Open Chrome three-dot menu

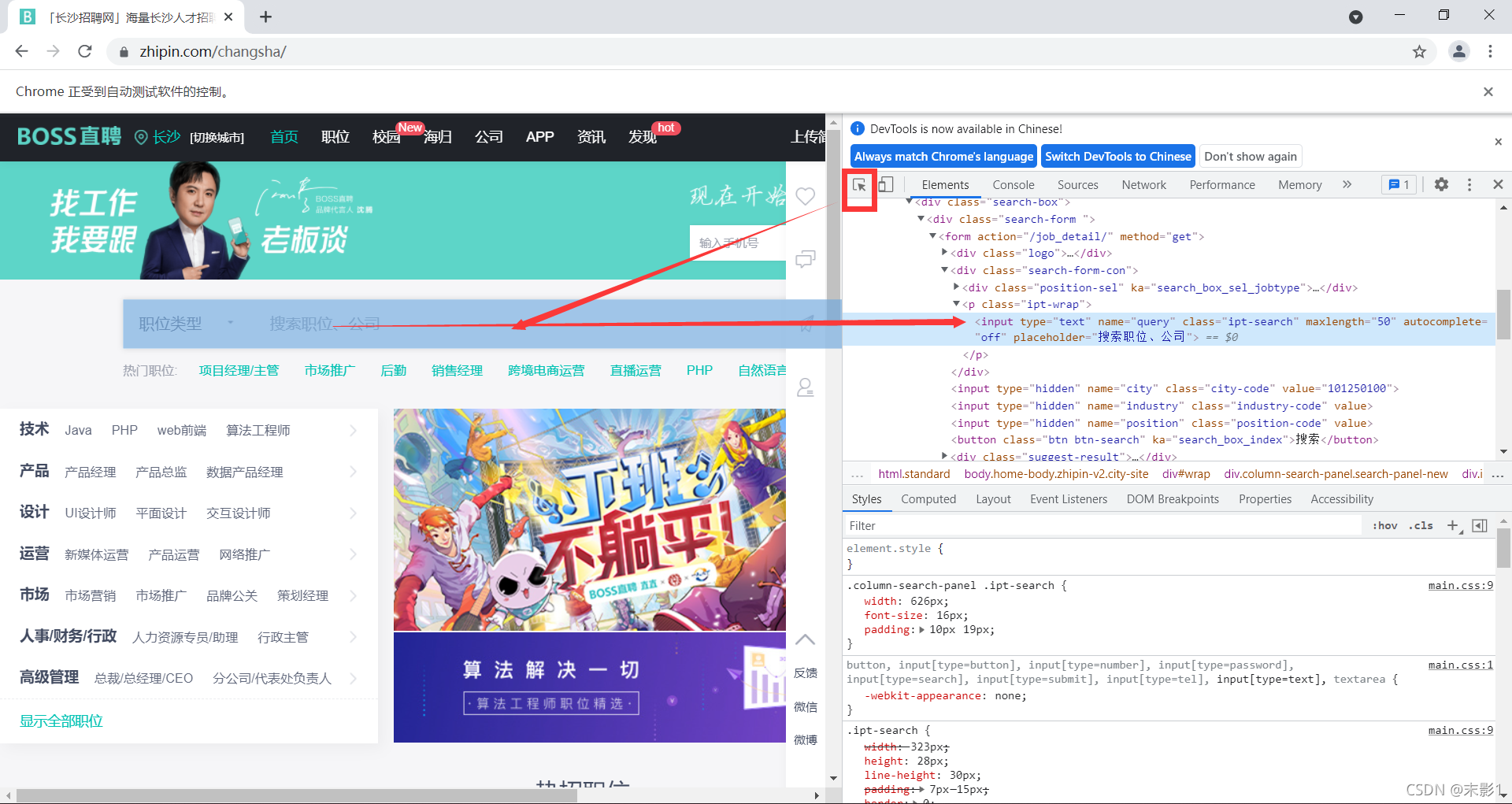1490,51
